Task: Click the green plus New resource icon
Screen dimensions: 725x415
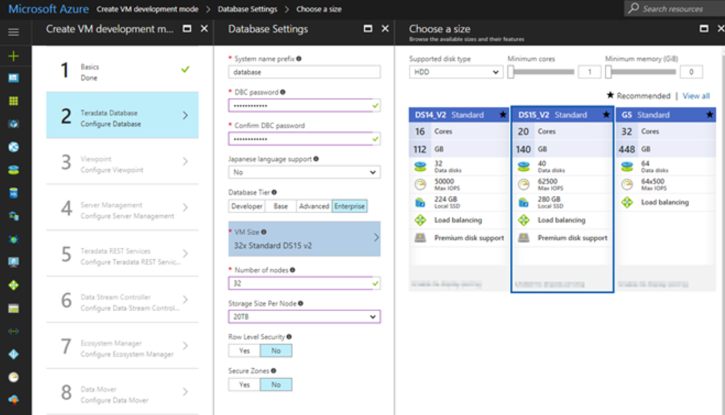Action: click(x=13, y=56)
